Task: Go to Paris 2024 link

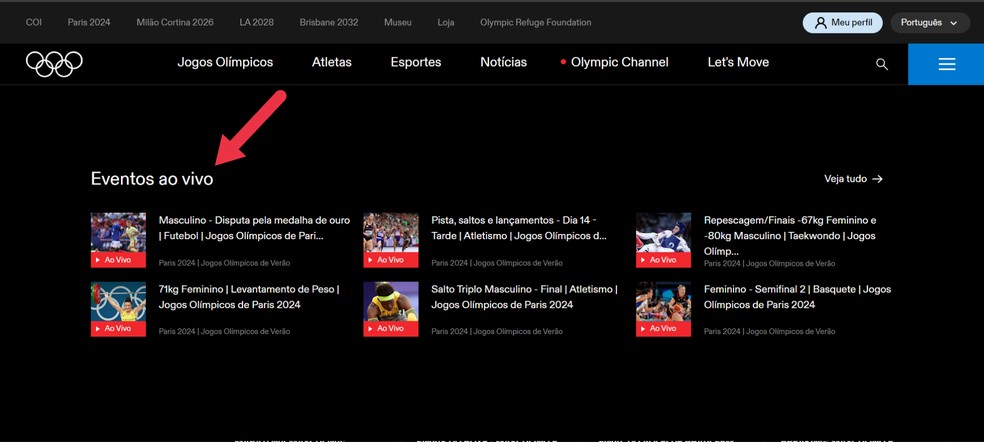Action: point(88,23)
